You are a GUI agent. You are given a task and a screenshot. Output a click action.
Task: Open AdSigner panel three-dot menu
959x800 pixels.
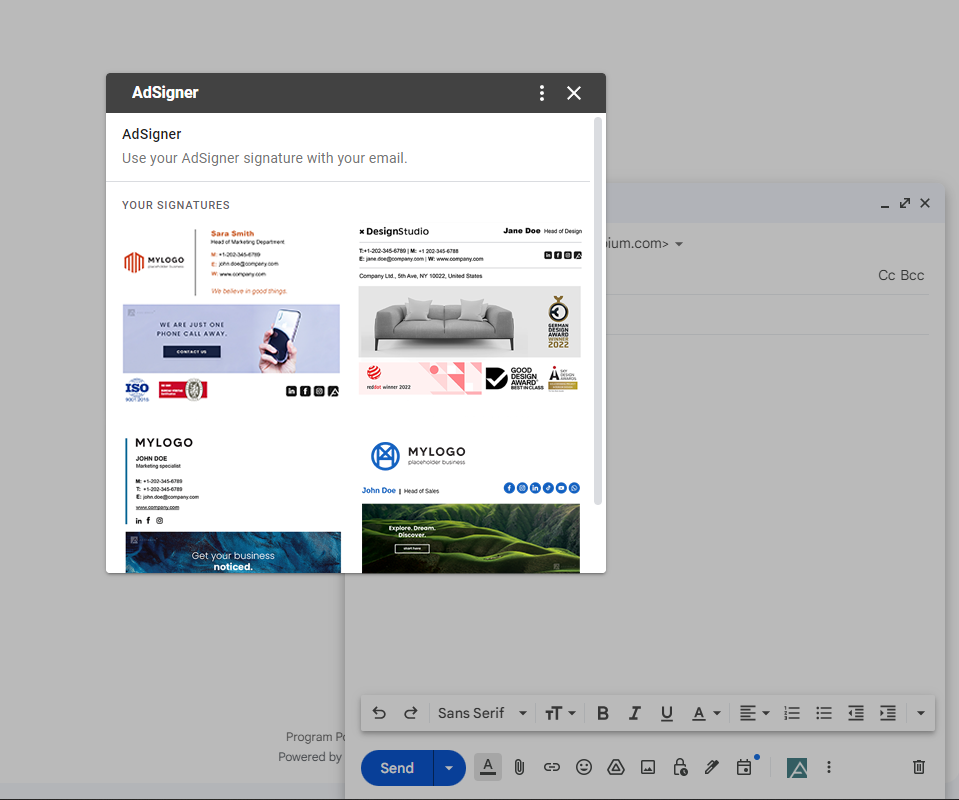click(541, 93)
